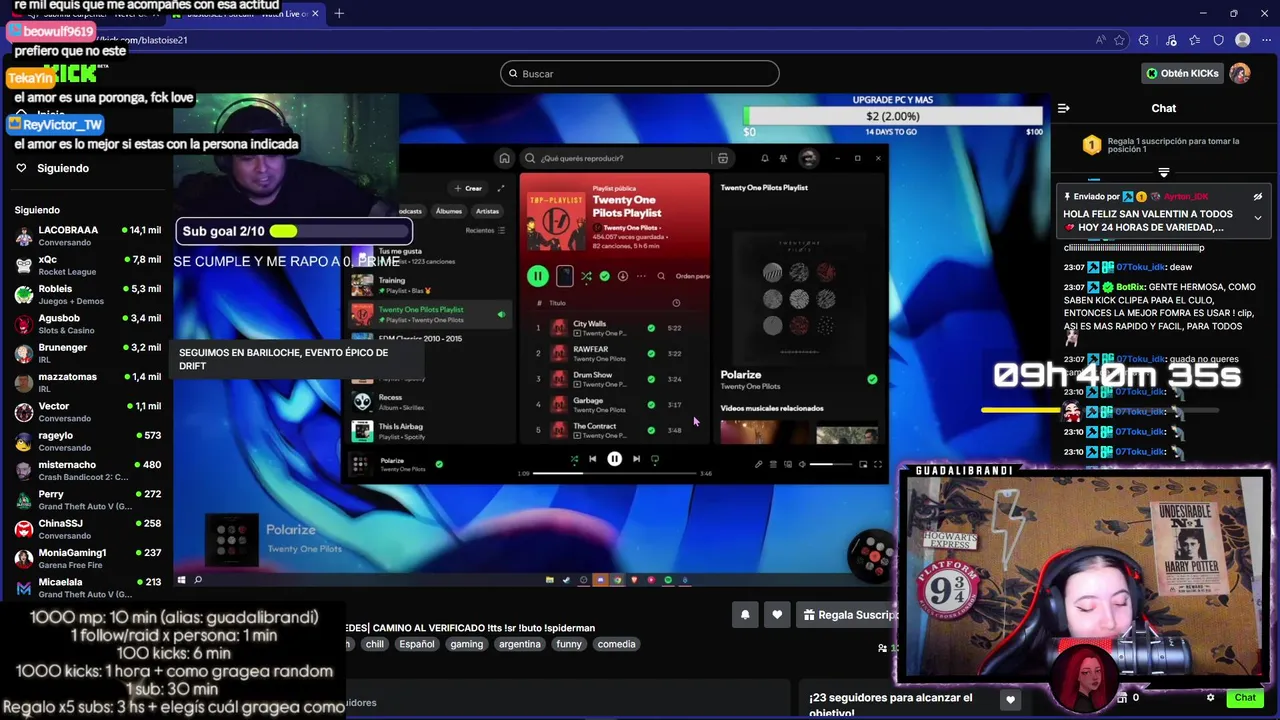
Task: Open Spotify play queue icon
Action: pos(773,464)
